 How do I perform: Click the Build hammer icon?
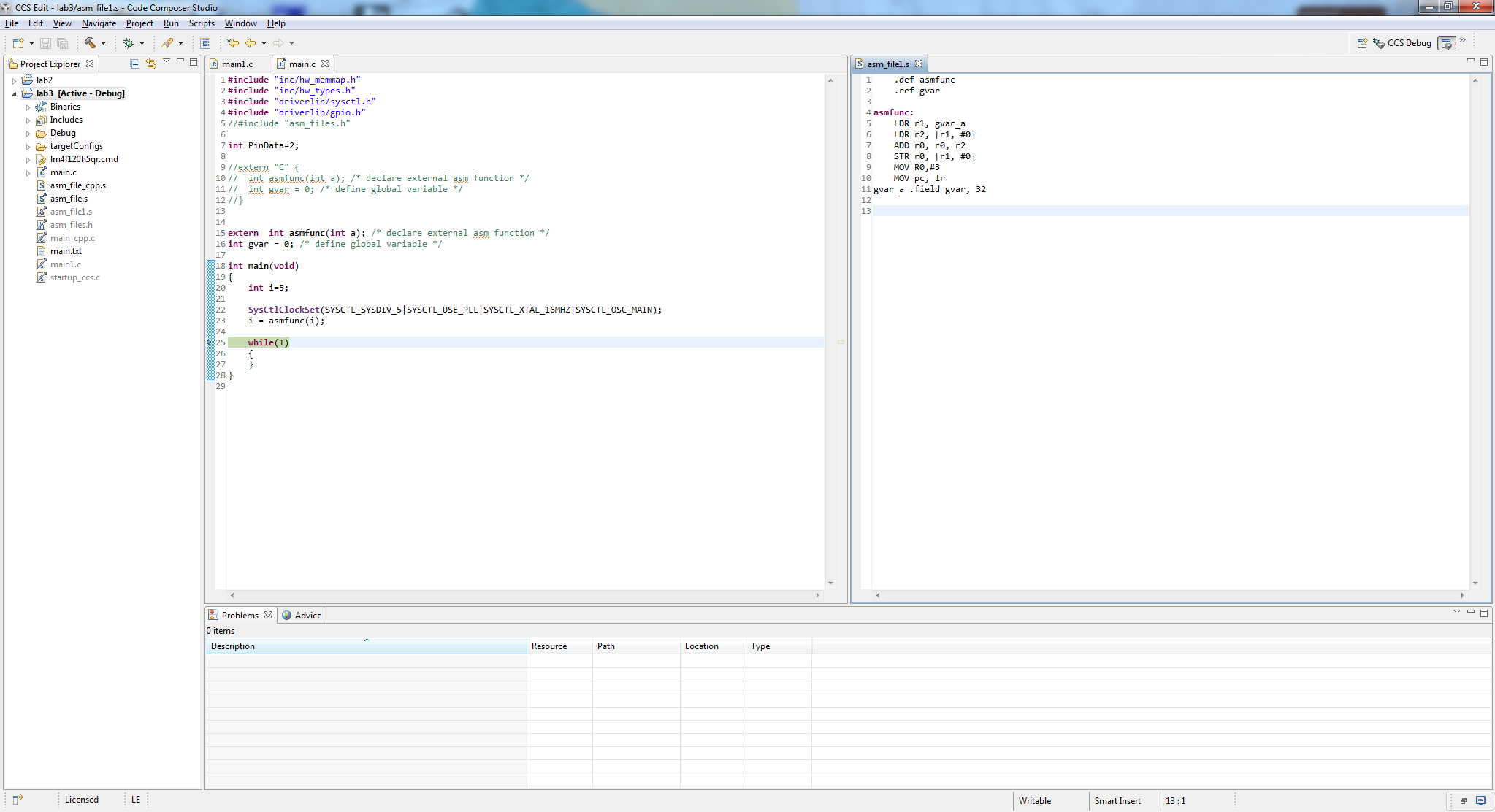point(90,43)
